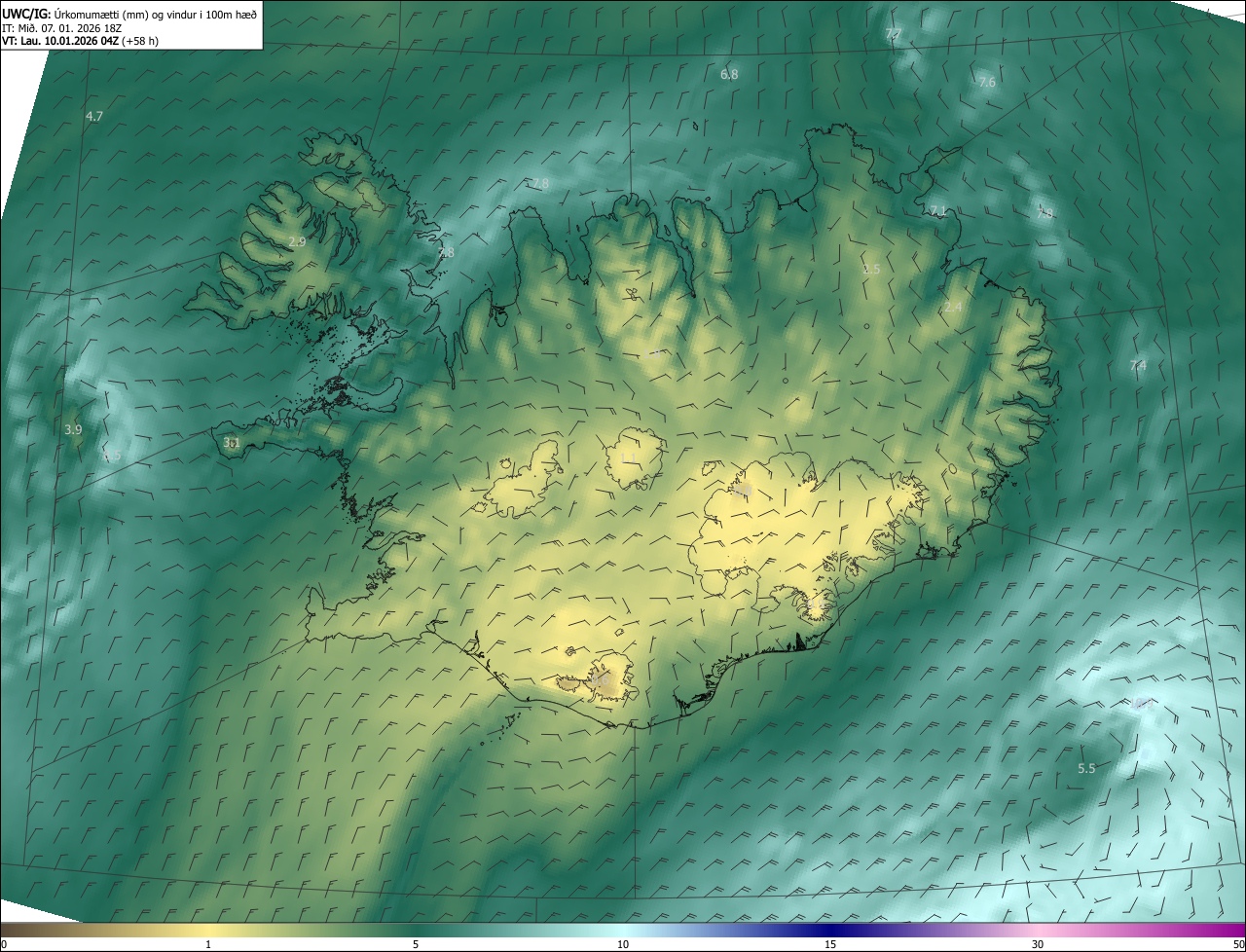Screen dimensions: 1246x952
Task: Click the 2.9 value label over the Westfjords
Action: point(297,241)
